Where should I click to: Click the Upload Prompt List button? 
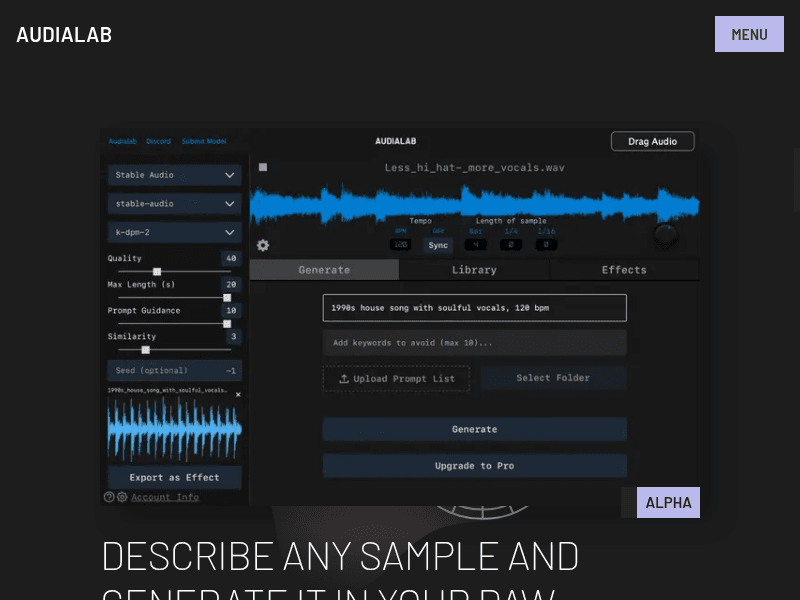(x=396, y=379)
